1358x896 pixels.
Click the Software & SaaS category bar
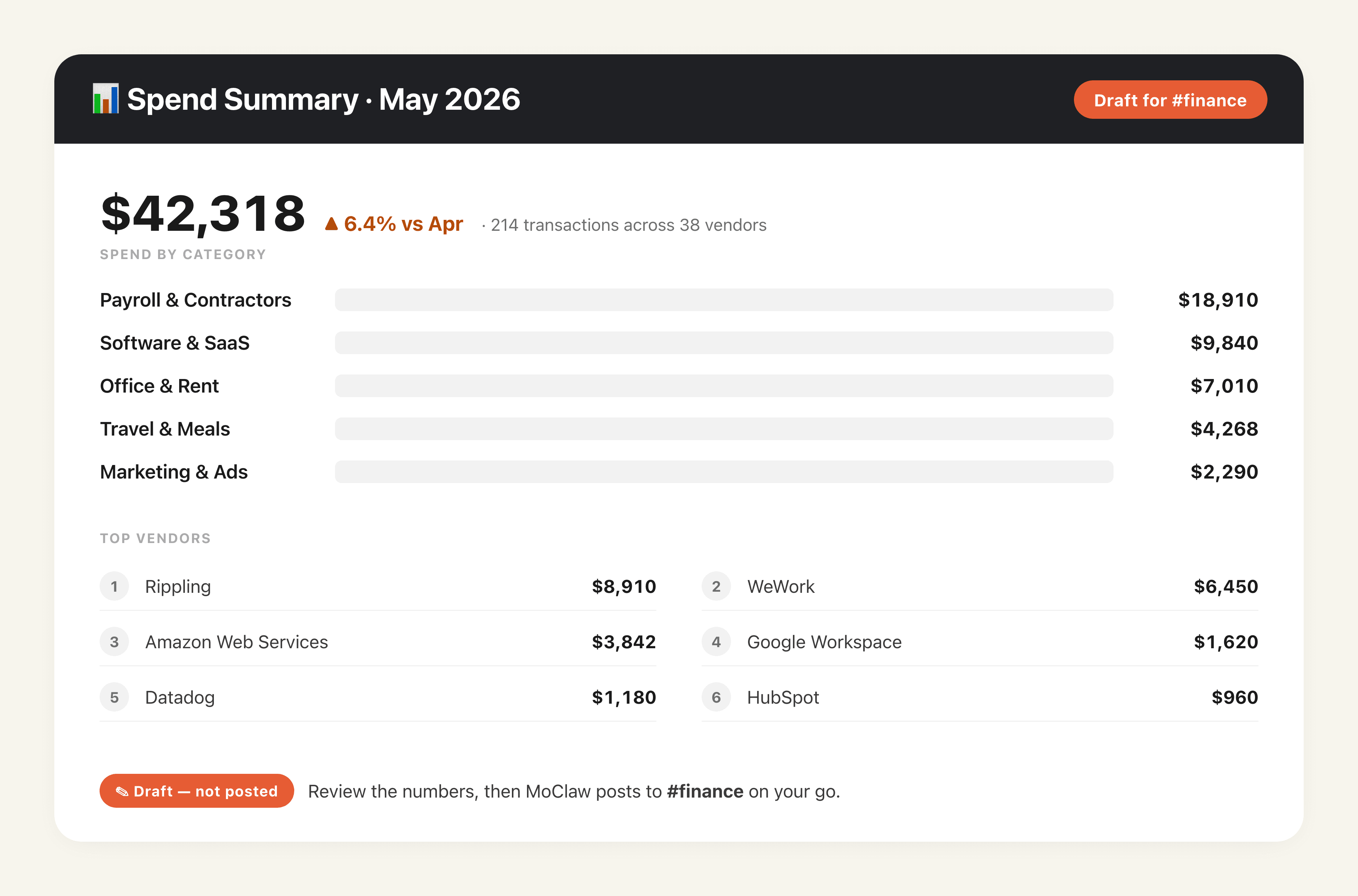pos(724,343)
